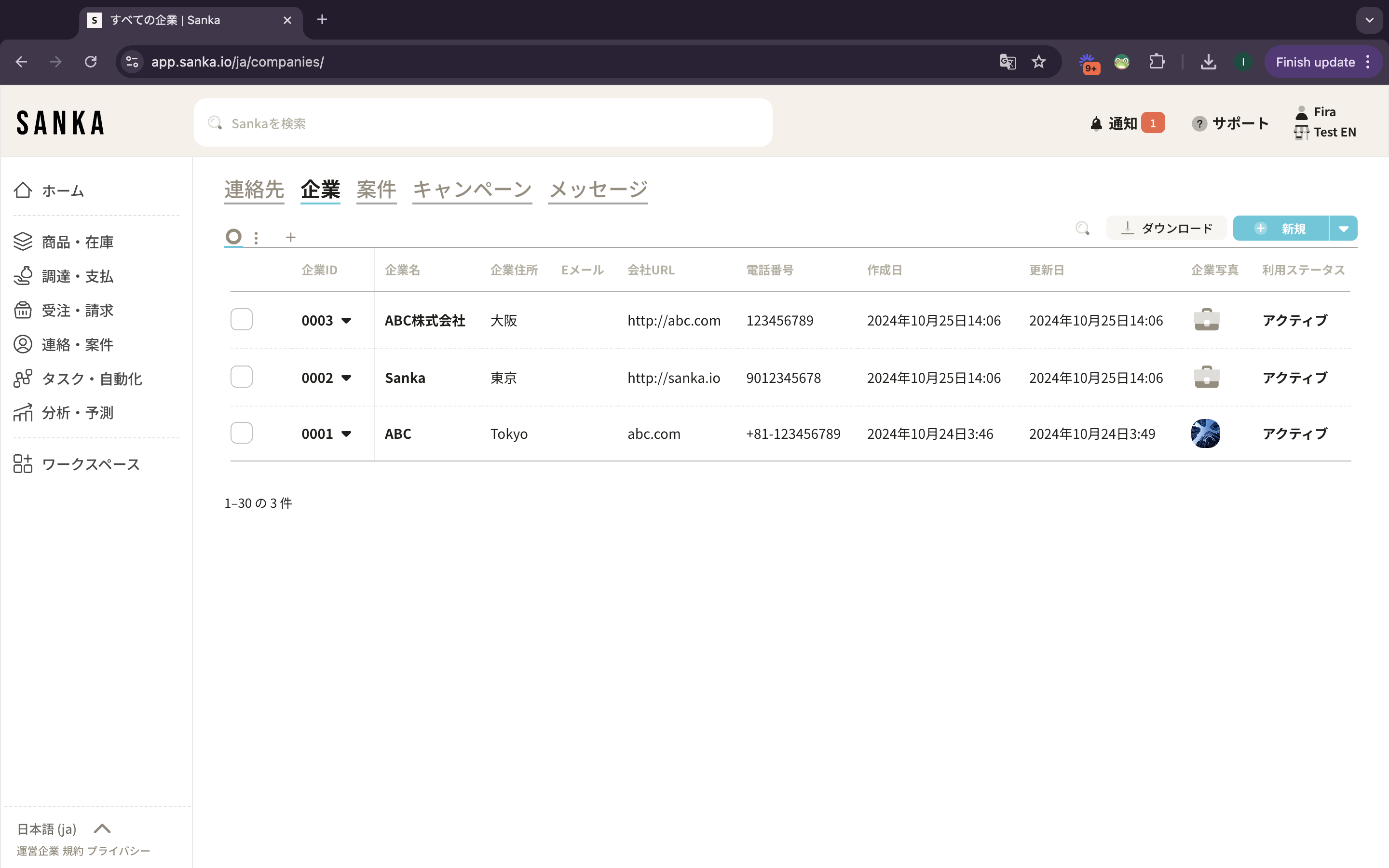
Task: Open 受注・請求 basket icon in sidebar
Action: click(23, 310)
